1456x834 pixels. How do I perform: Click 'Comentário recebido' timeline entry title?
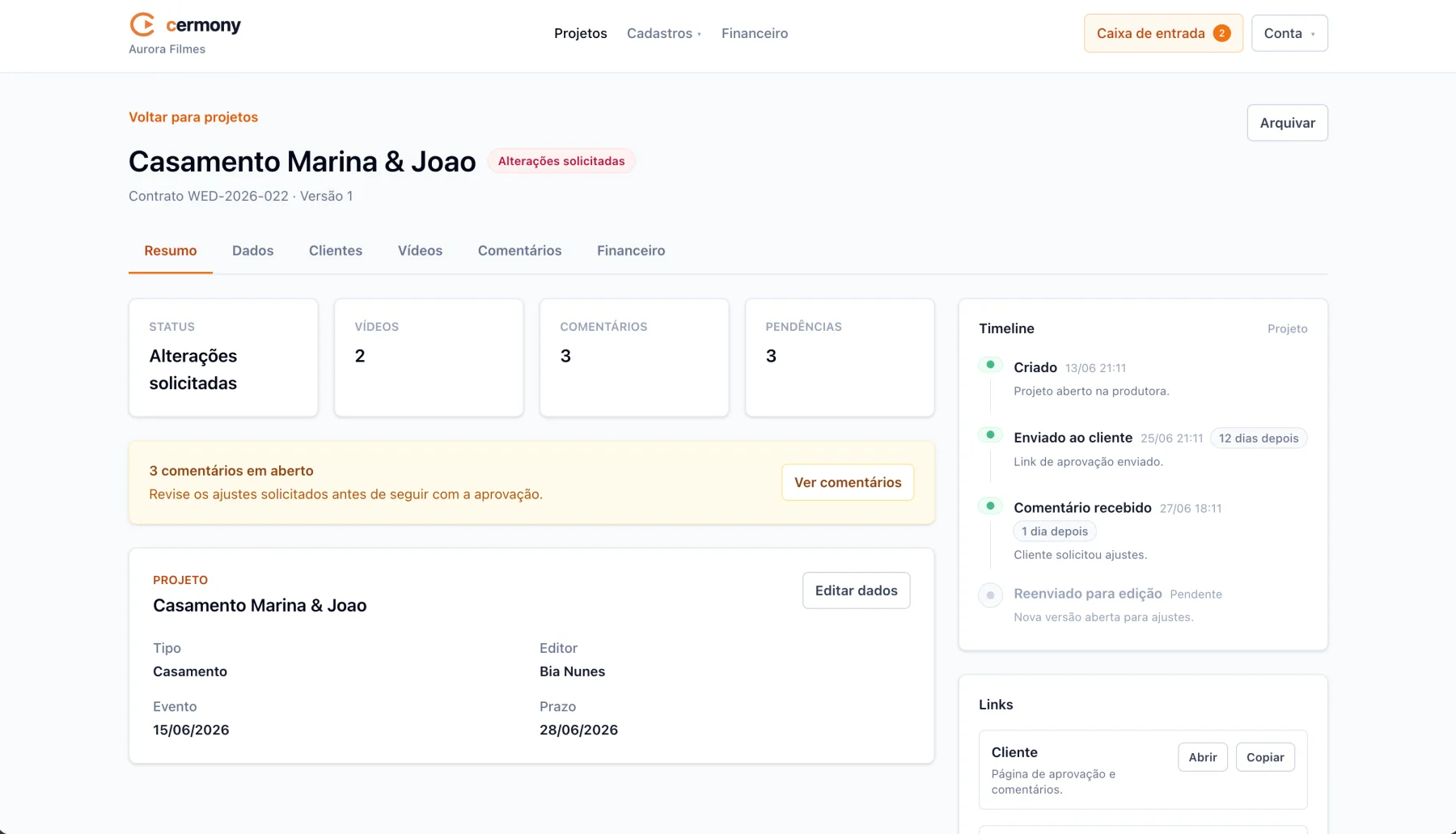pos(1082,508)
